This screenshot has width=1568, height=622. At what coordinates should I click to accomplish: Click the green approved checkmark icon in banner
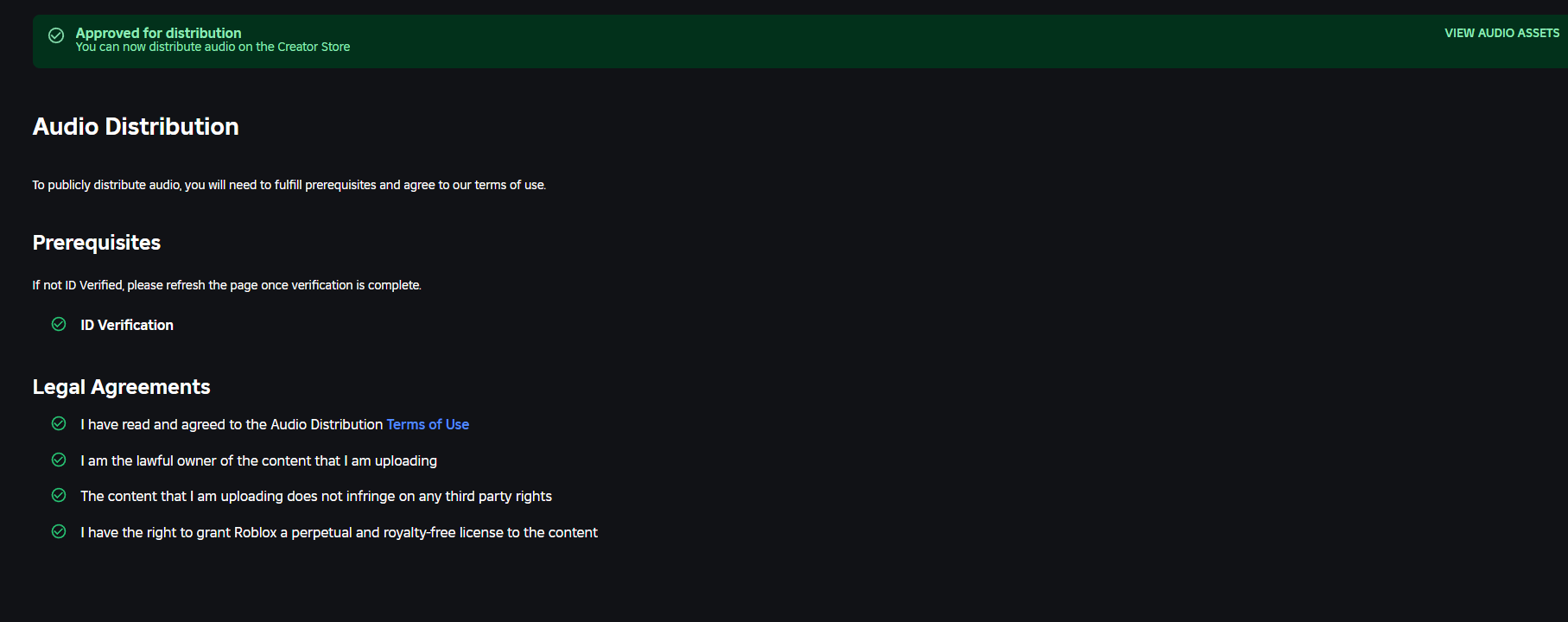point(56,35)
